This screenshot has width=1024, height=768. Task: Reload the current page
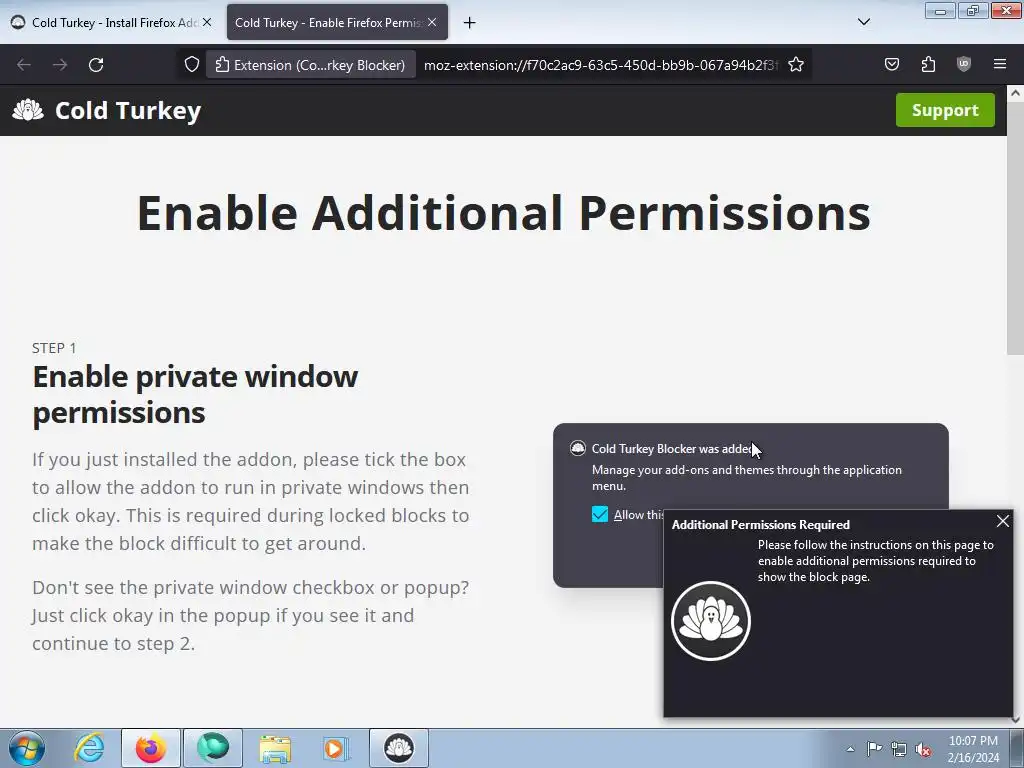(x=96, y=65)
